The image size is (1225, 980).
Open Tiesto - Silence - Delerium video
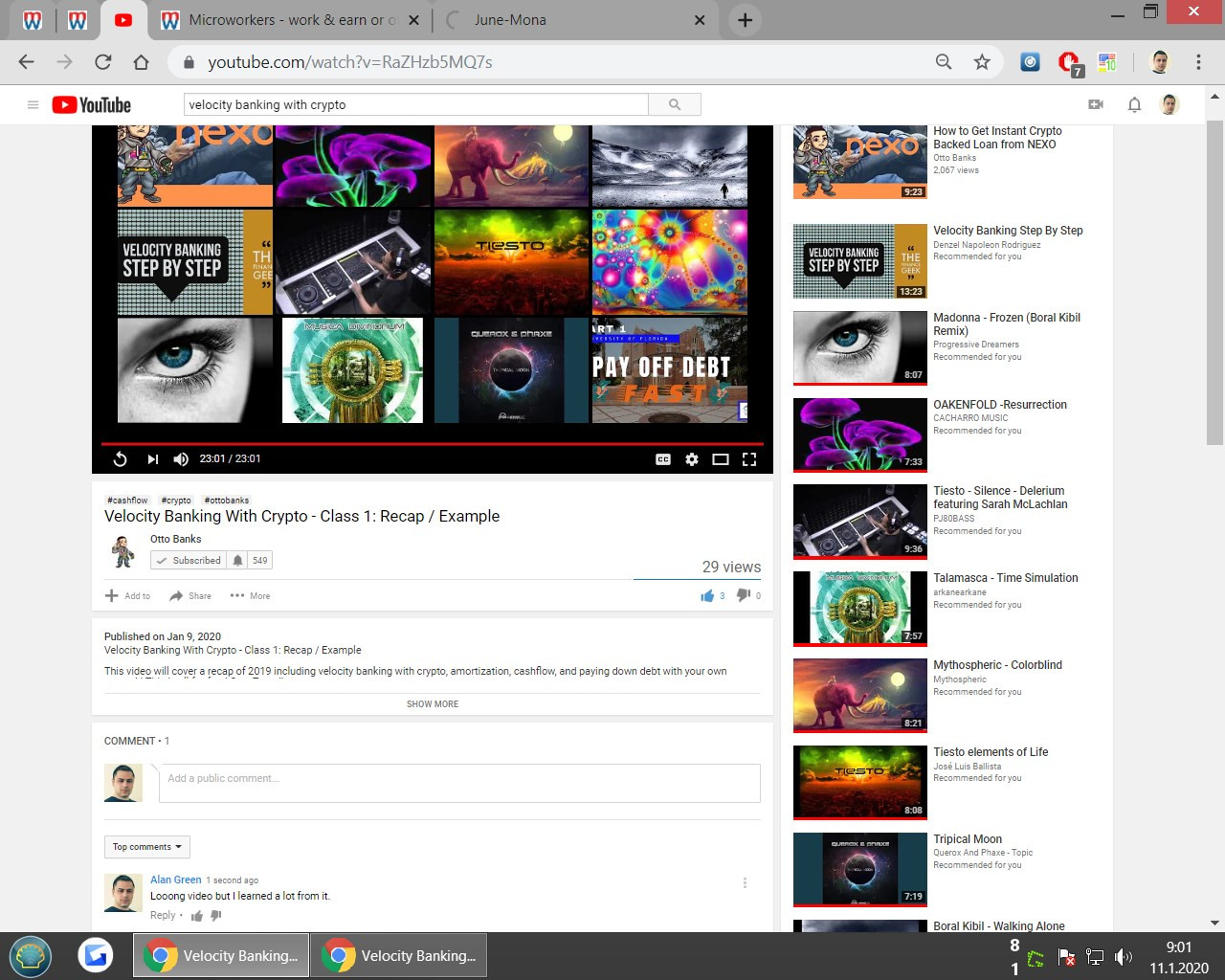(1000, 498)
